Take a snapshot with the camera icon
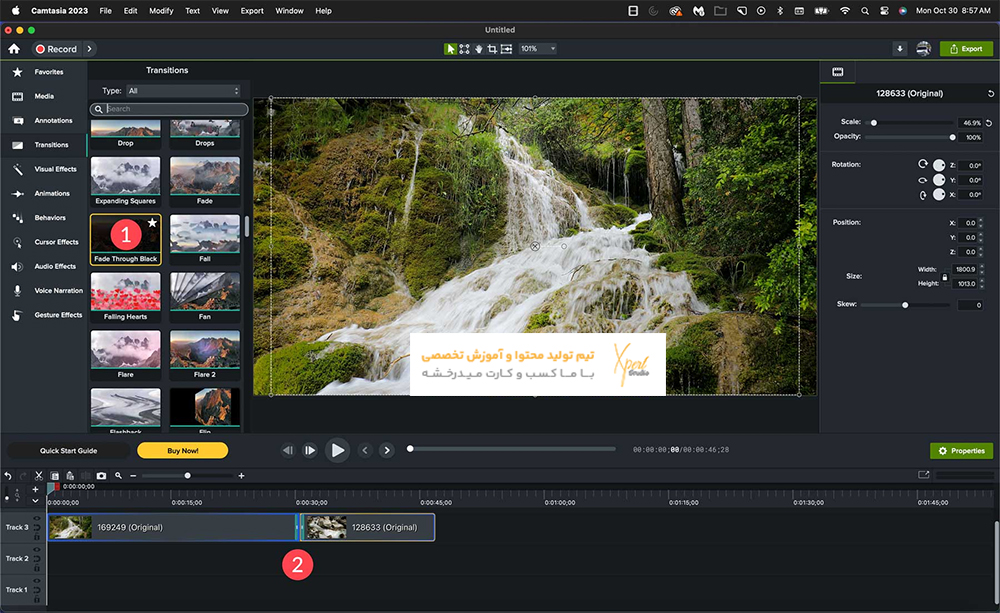This screenshot has height=613, width=1000. [101, 476]
